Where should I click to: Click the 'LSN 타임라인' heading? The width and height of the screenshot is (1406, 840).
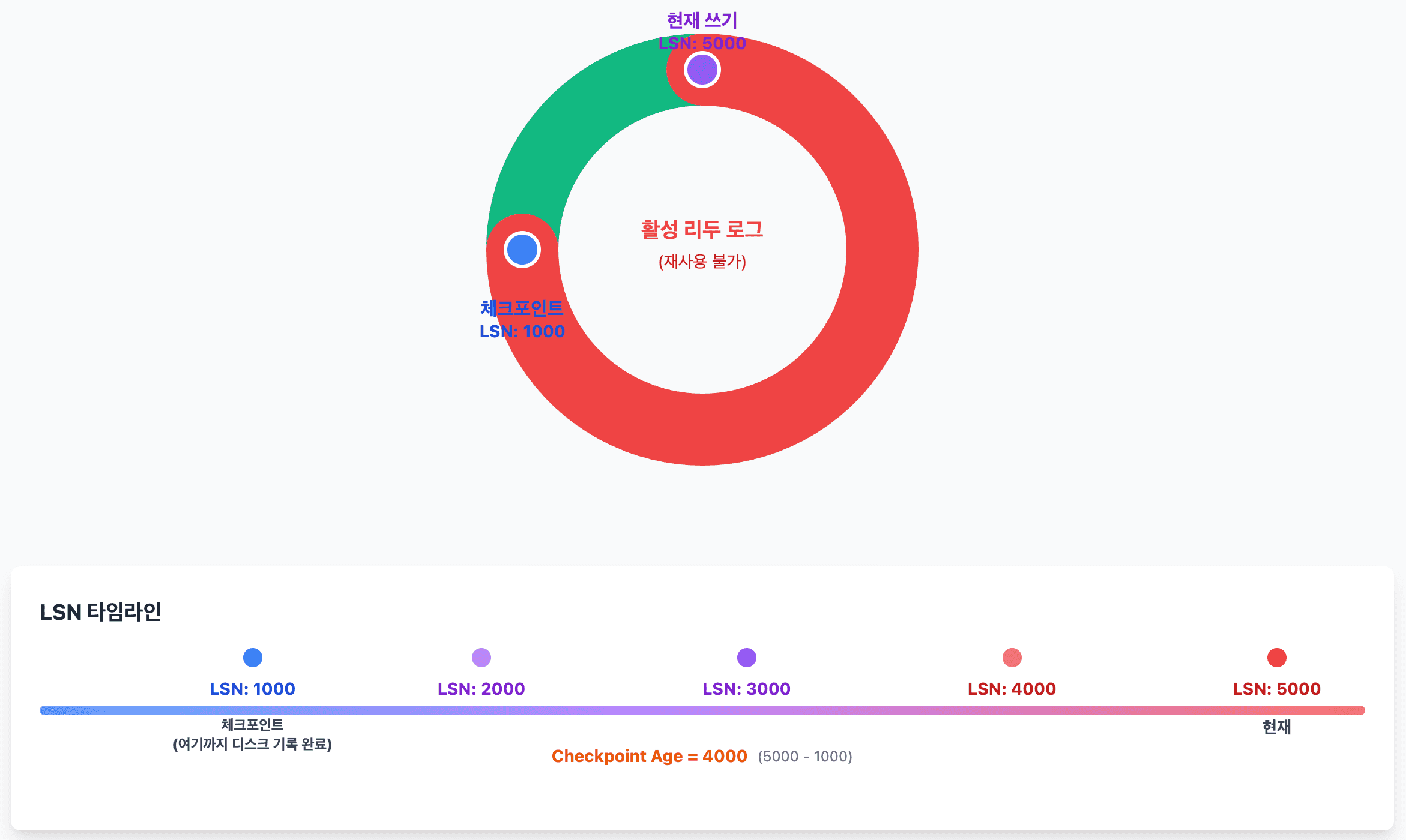pos(100,612)
